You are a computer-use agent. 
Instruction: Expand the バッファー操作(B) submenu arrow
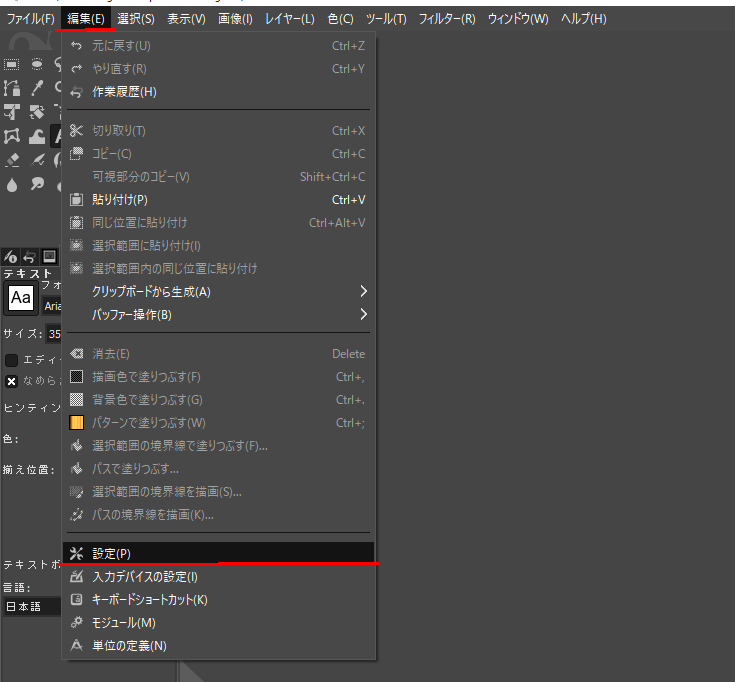coord(363,315)
